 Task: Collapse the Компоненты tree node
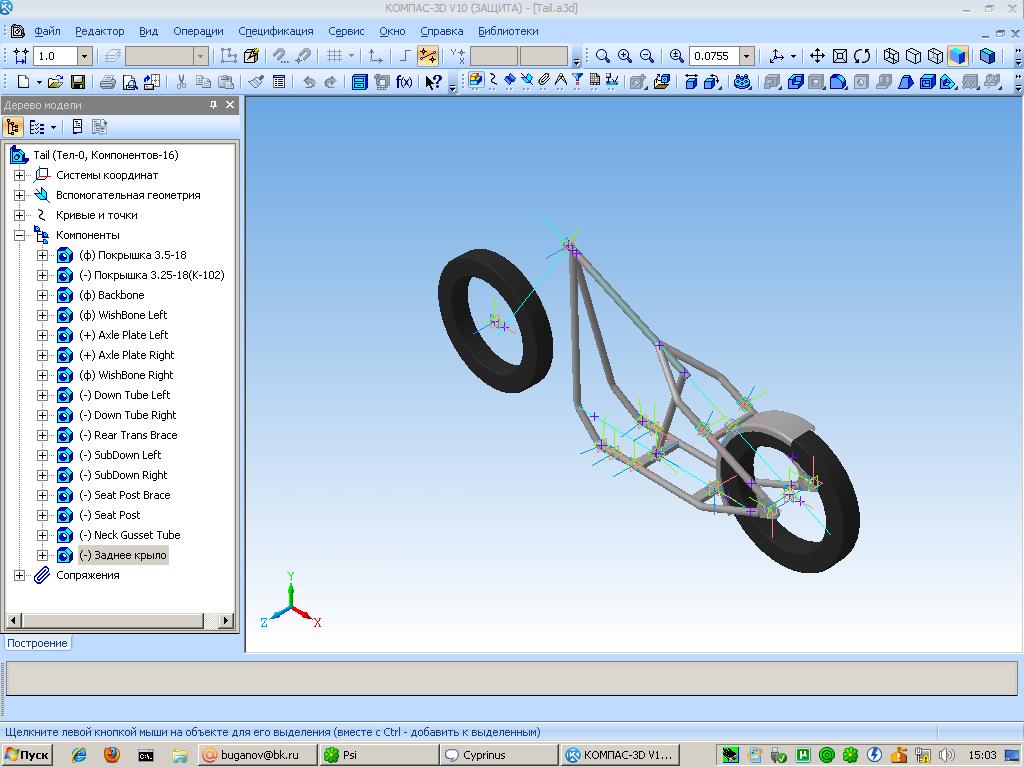tap(19, 235)
